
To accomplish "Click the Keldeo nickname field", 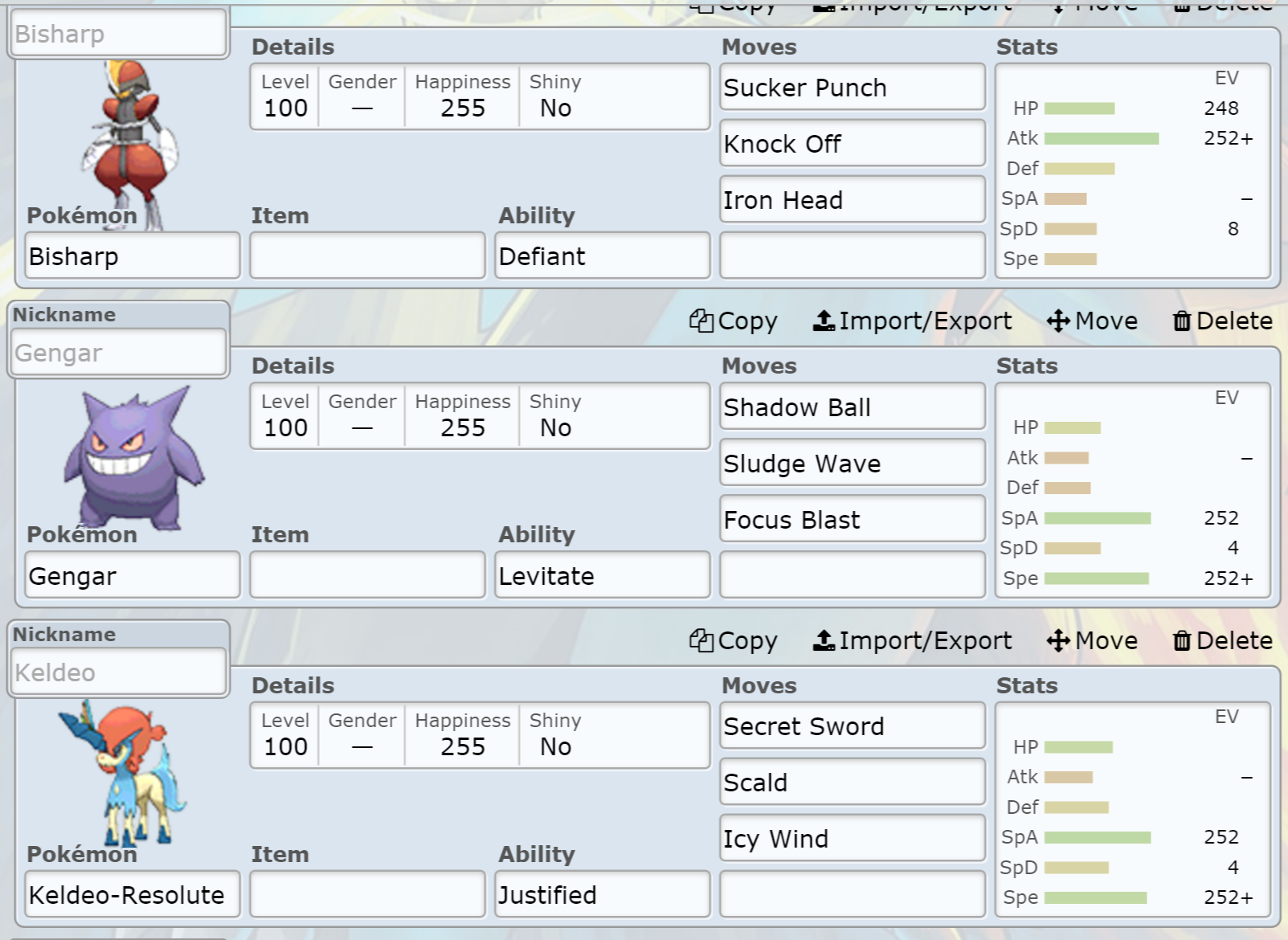I will (x=119, y=672).
